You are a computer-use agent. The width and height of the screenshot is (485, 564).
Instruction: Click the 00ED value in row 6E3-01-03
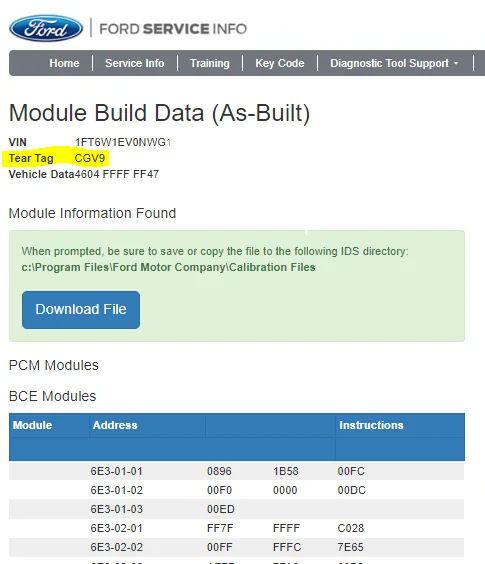point(221,509)
